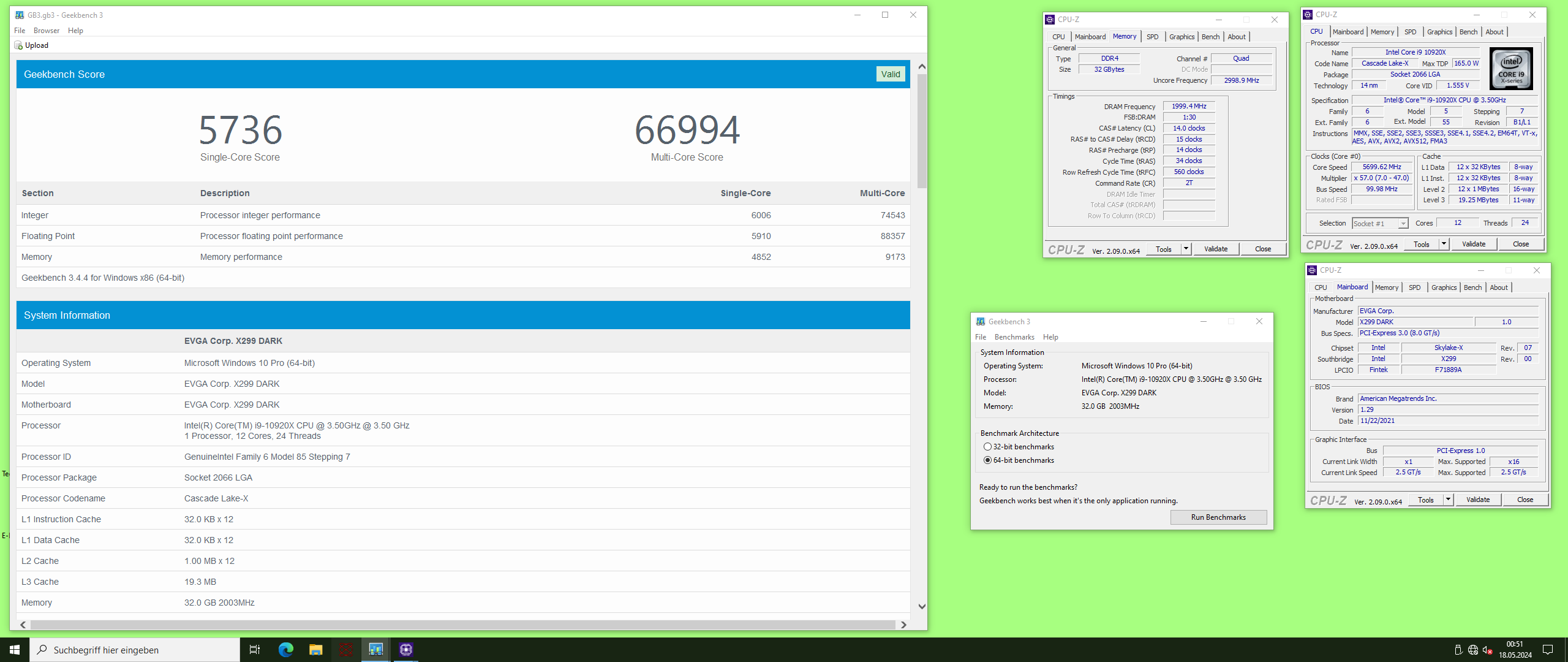Click the Max TDP 165.0 W field
1568x662 pixels.
pos(1466,63)
